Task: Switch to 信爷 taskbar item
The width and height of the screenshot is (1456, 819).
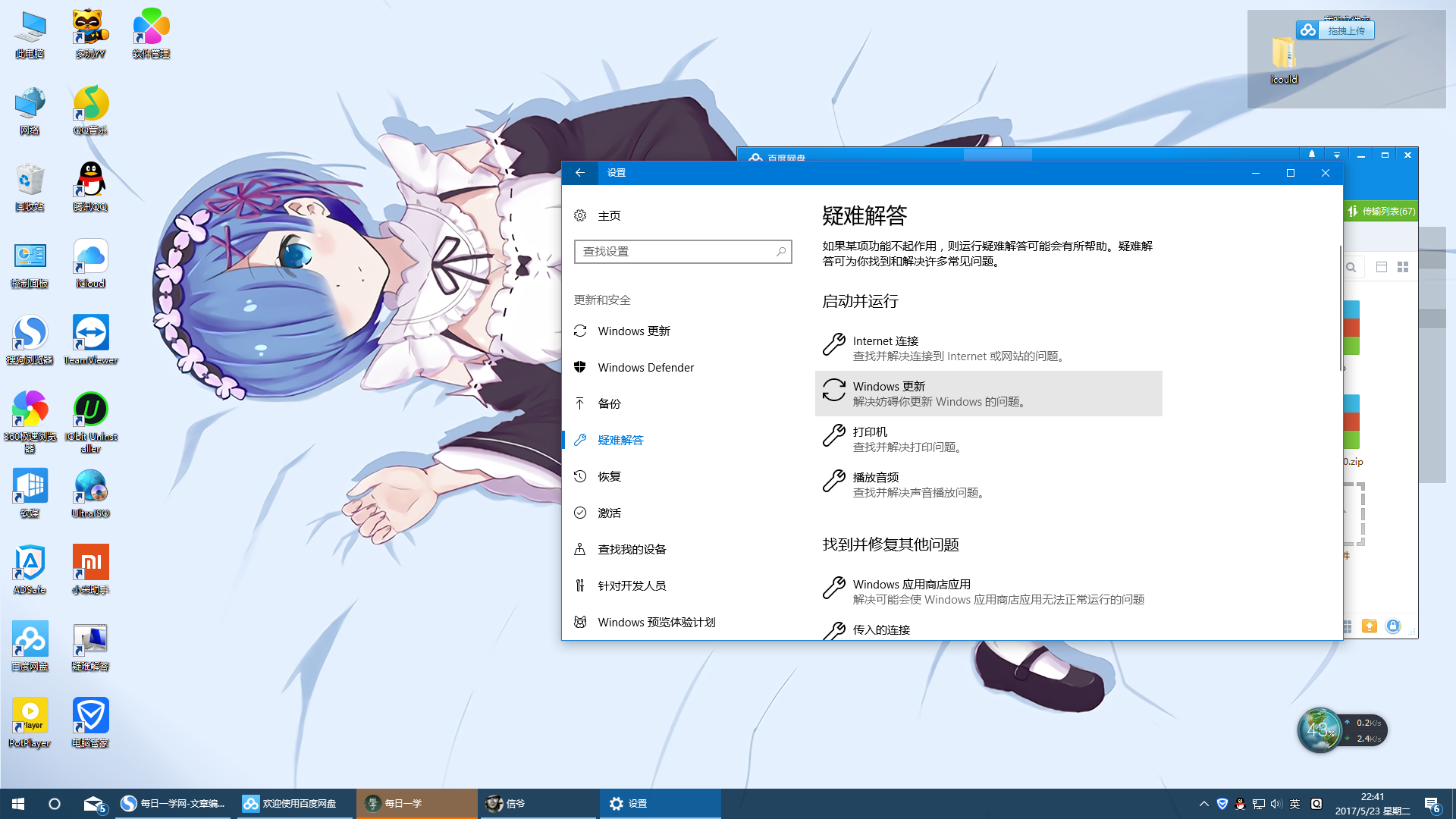Action: tap(538, 804)
